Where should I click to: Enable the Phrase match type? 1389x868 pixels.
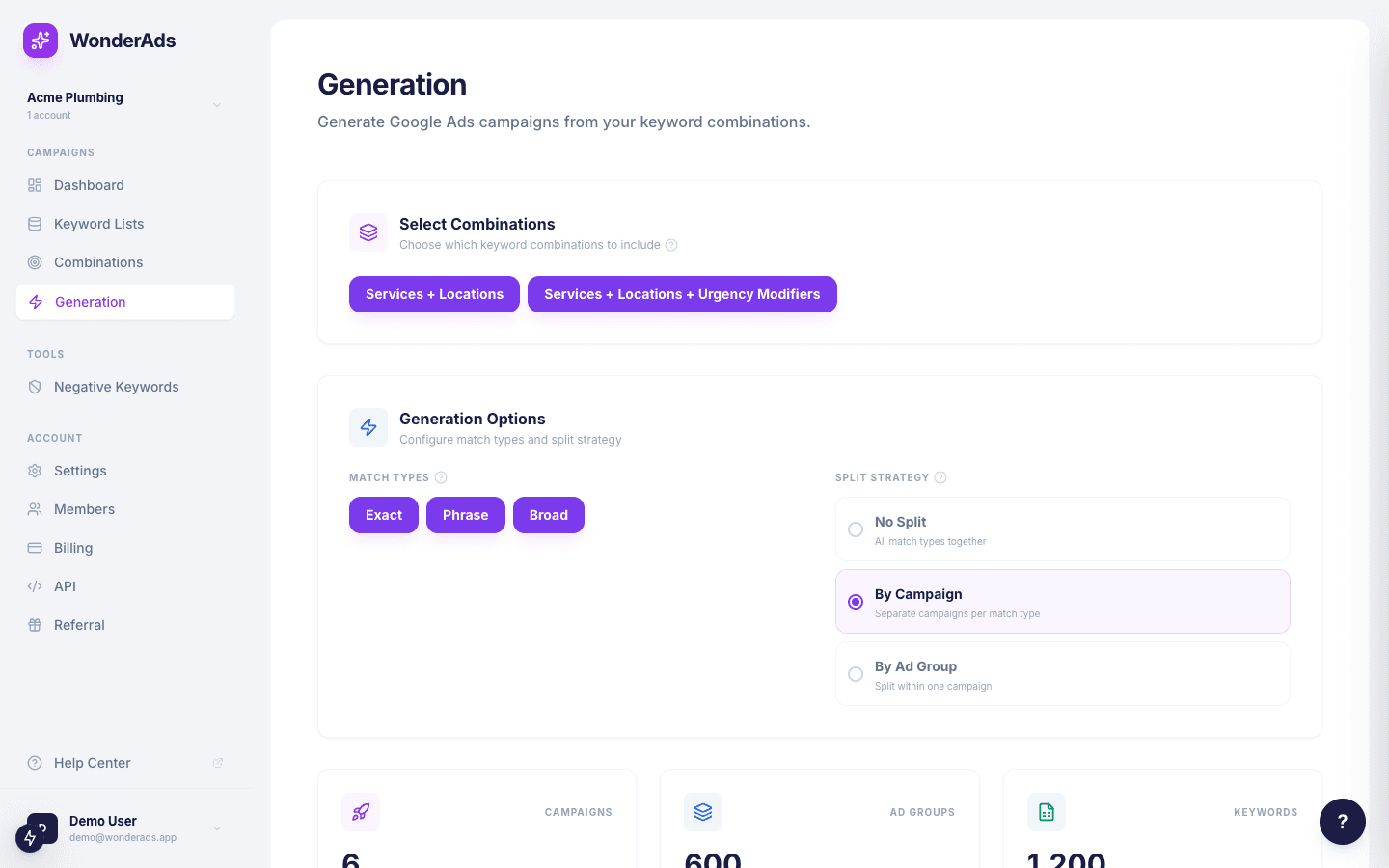coord(465,515)
